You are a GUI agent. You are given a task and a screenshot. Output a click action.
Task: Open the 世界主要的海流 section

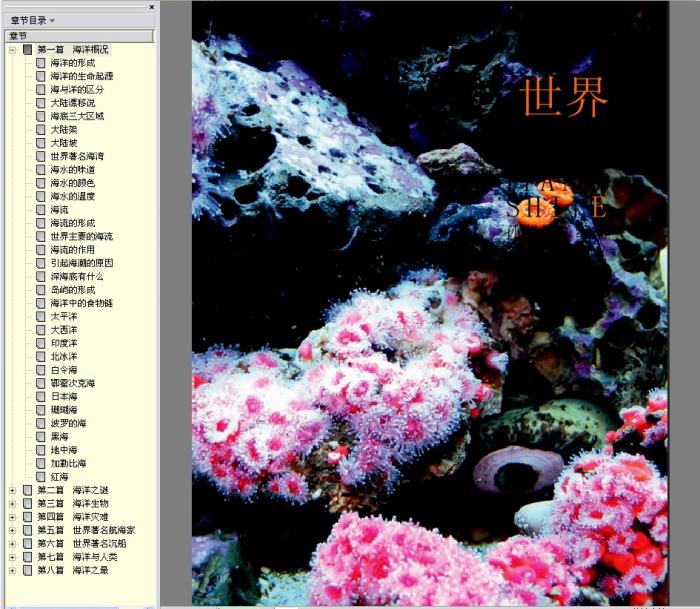[x=81, y=236]
